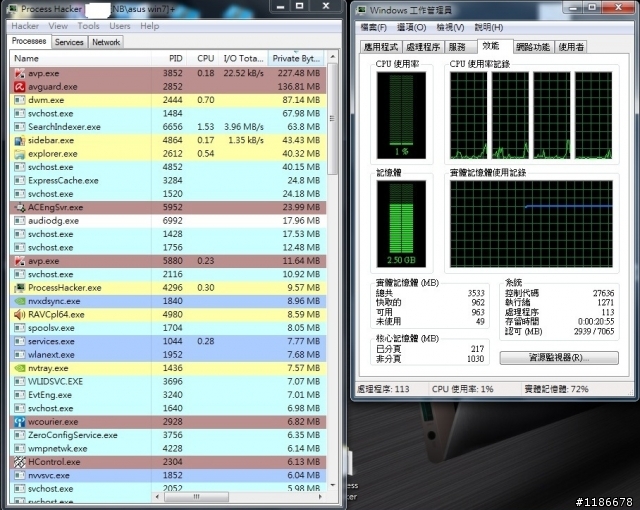Viewport: 640px width, 510px height.
Task: Click the wcourier.exe process icon
Action: (x=20, y=421)
